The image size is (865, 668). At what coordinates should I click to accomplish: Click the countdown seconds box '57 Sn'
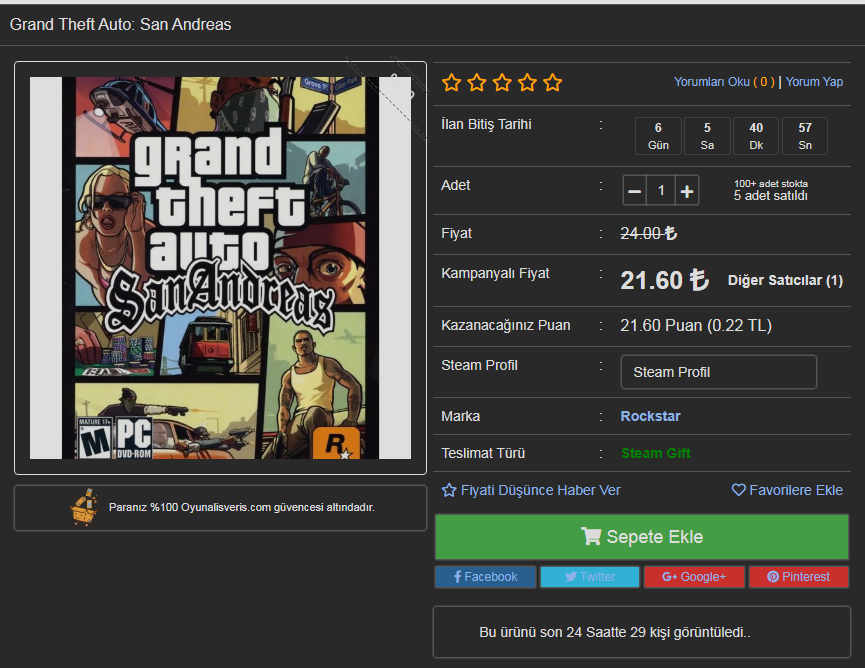click(x=805, y=136)
